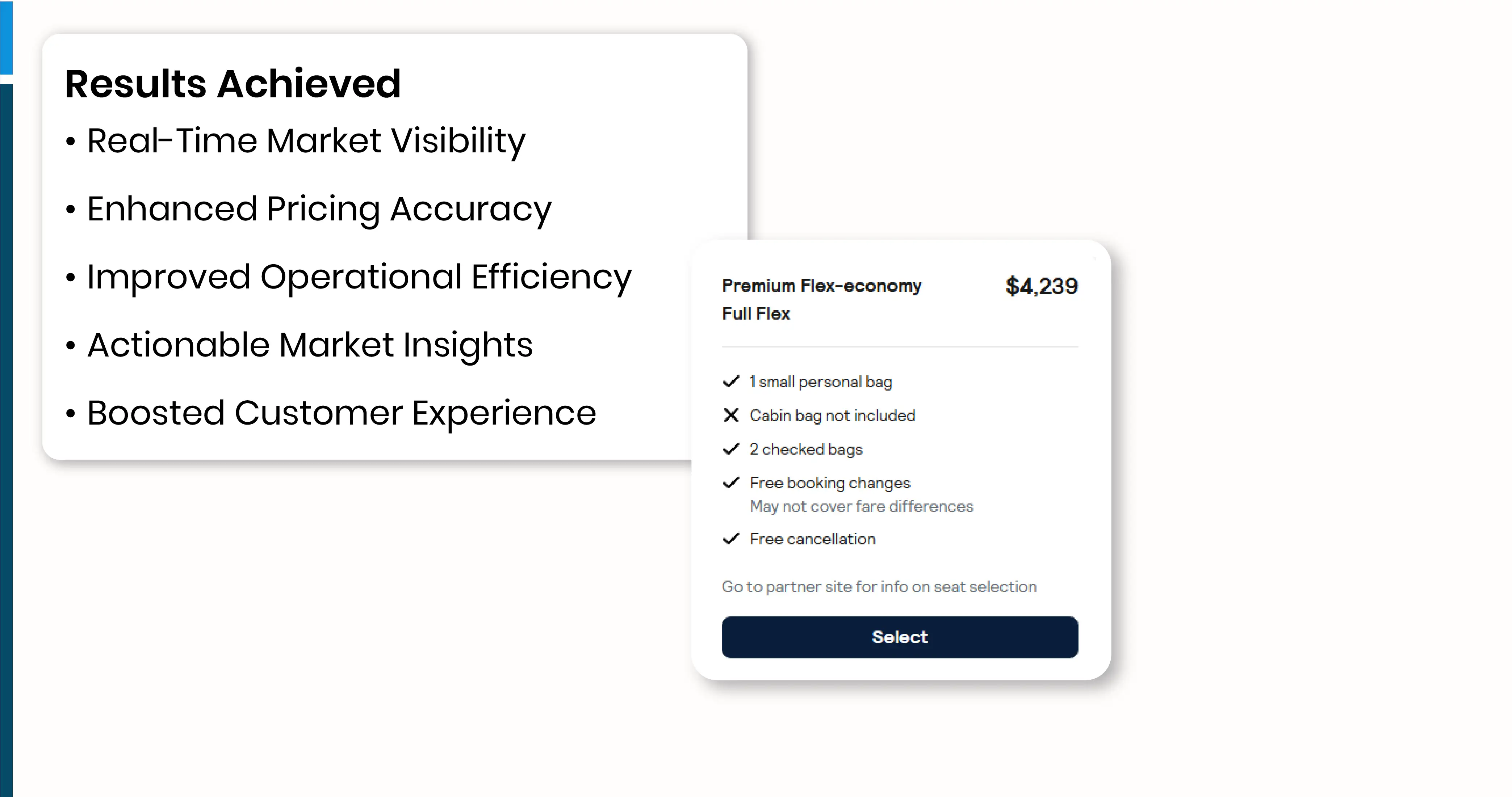Click the $4,239 fare price

pos(1041,286)
